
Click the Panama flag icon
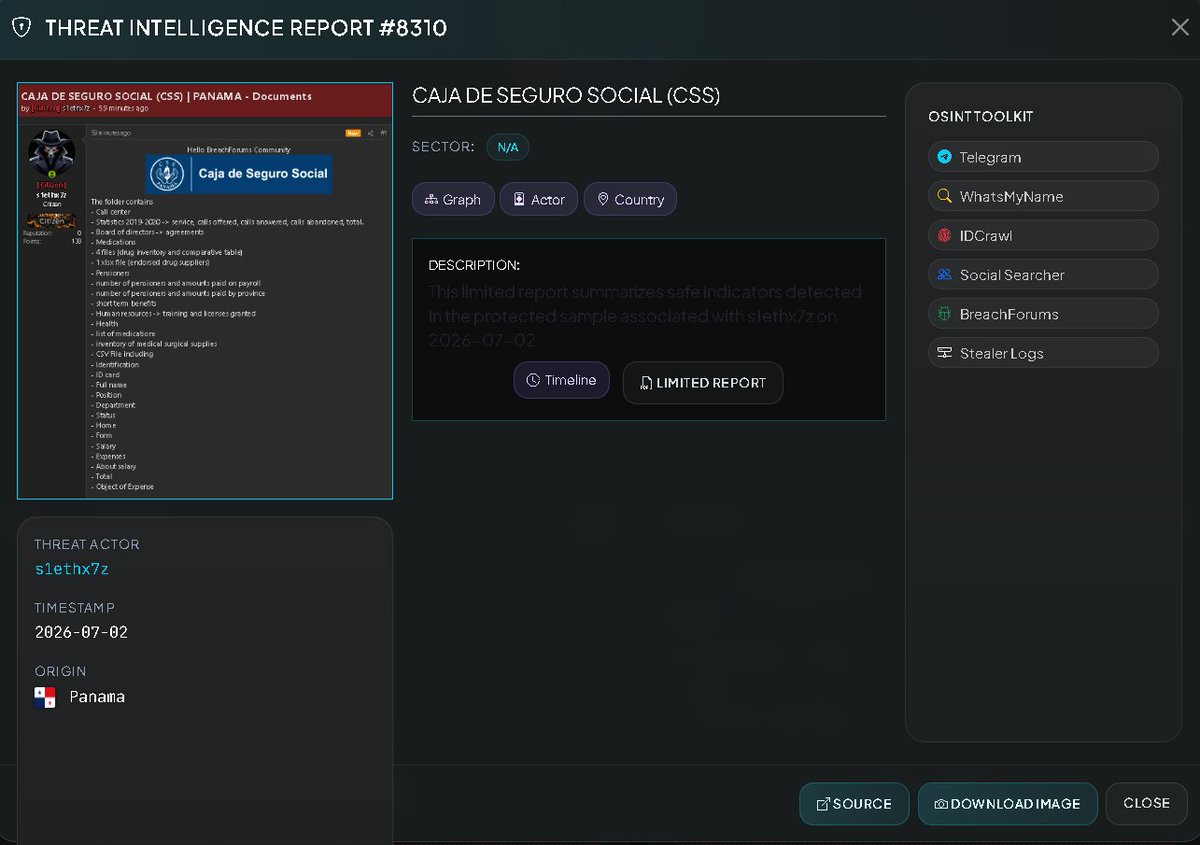[x=45, y=697]
